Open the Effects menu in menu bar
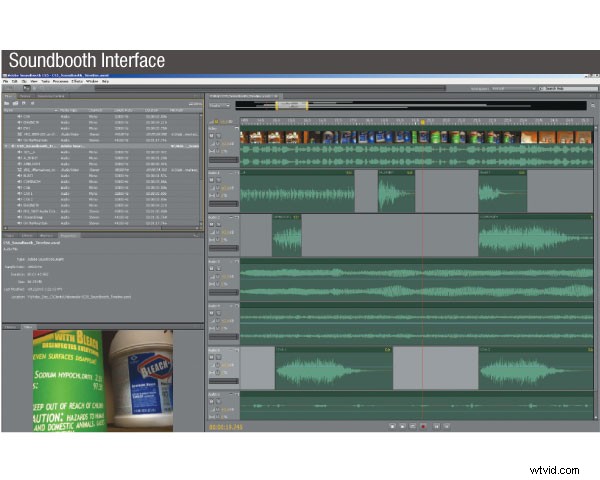This screenshot has width=600, height=480. pos(77,81)
